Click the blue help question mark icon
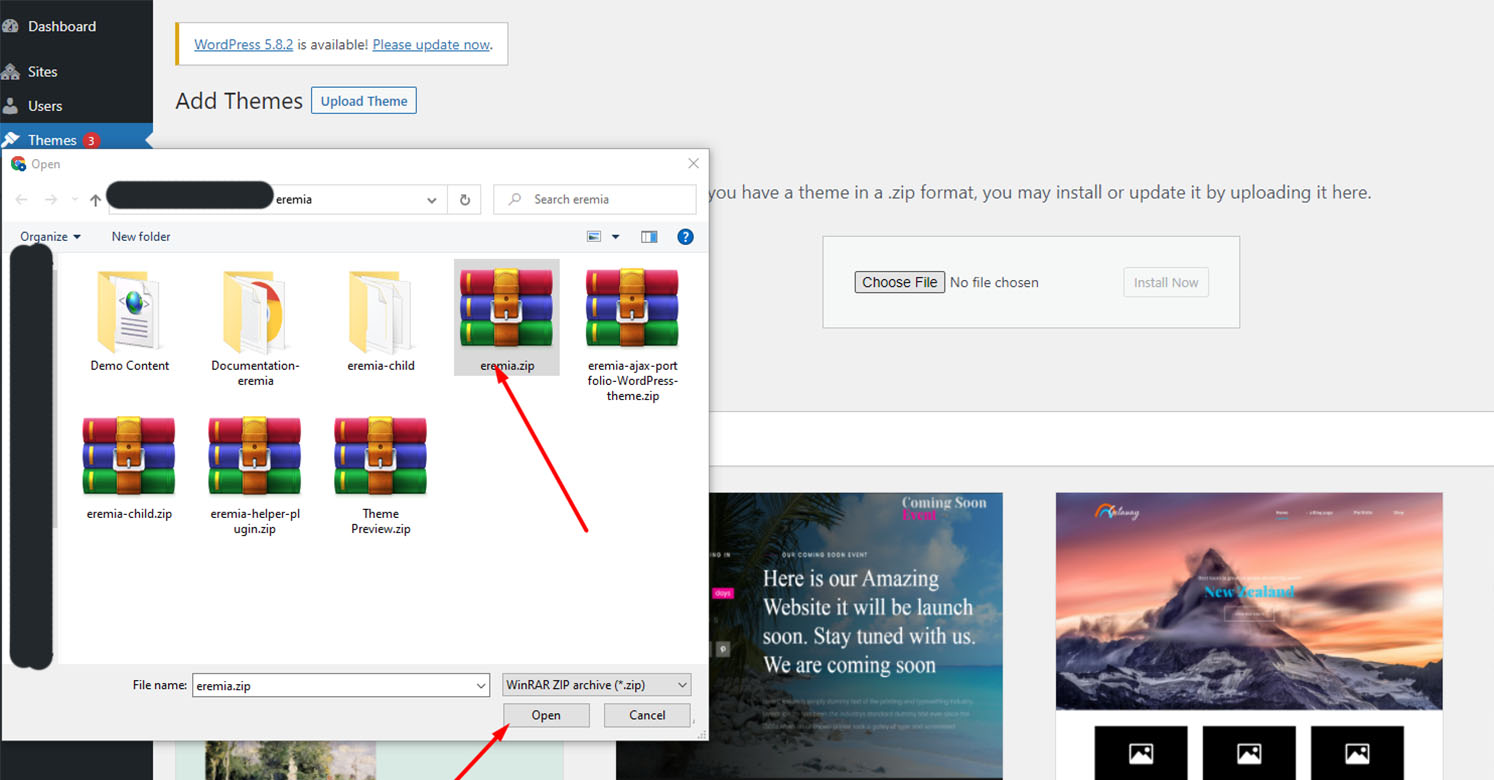This screenshot has height=780, width=1494. 685,237
